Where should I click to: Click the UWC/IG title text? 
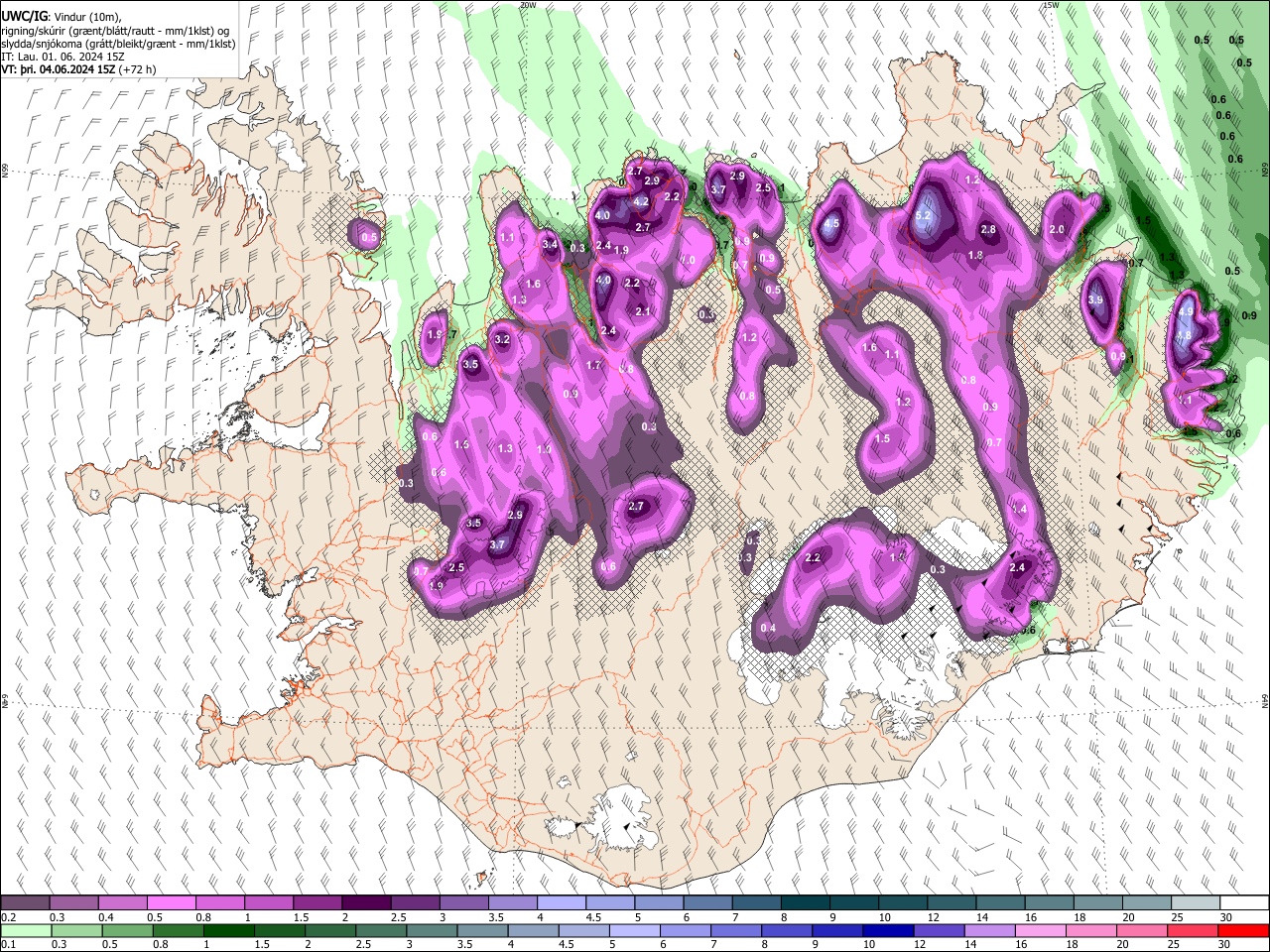click(25, 16)
